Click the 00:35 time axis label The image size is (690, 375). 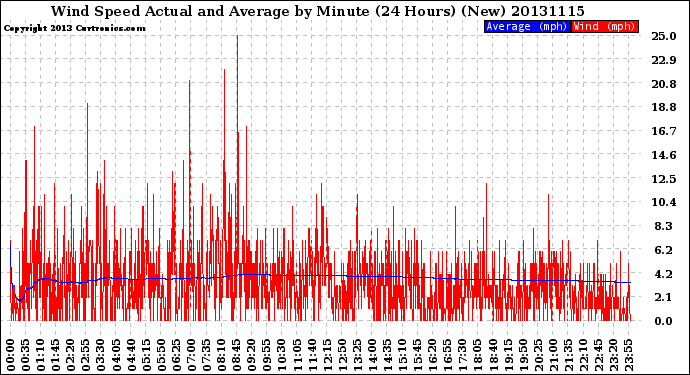click(26, 355)
